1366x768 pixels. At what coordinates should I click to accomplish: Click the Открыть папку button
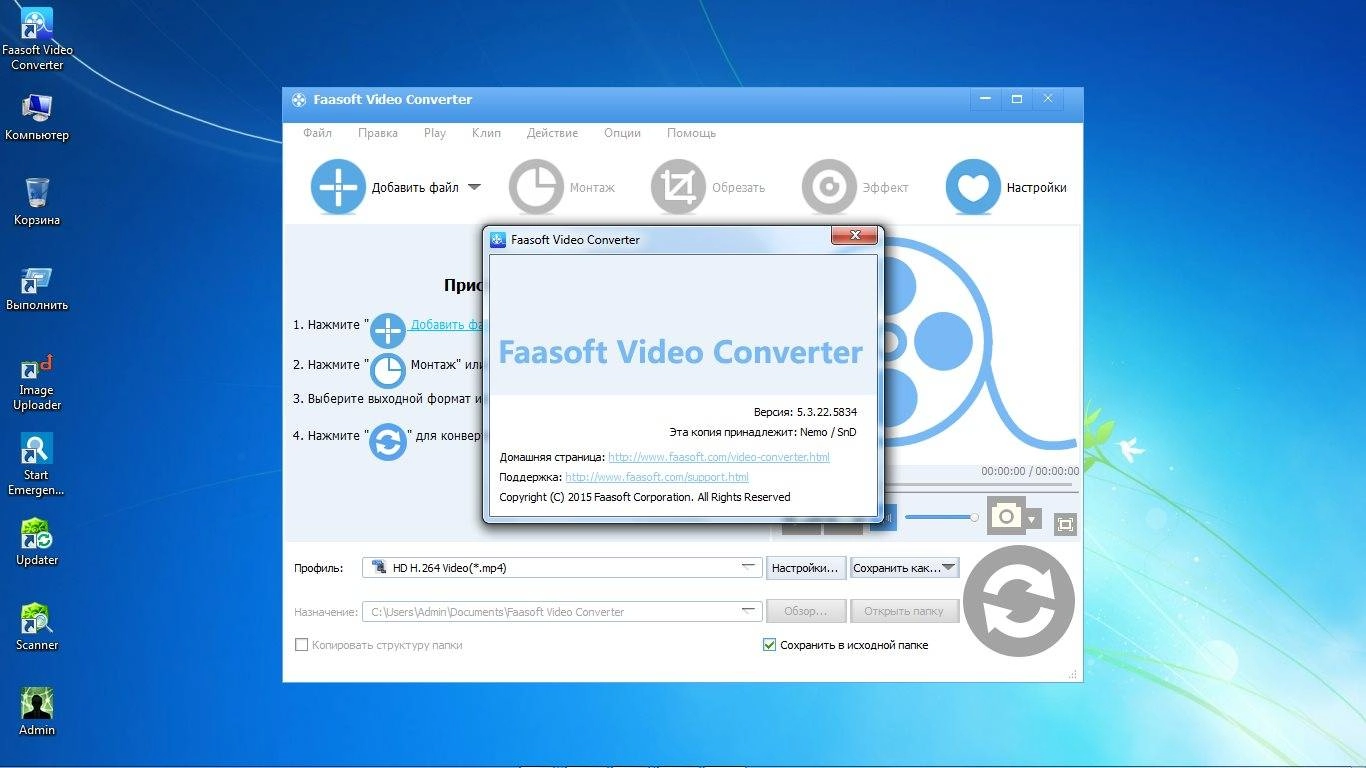(904, 611)
